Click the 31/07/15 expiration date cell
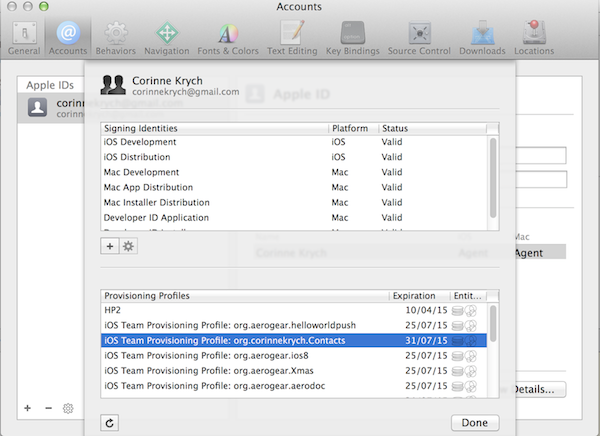The height and width of the screenshot is (436, 600). pyautogui.click(x=426, y=340)
